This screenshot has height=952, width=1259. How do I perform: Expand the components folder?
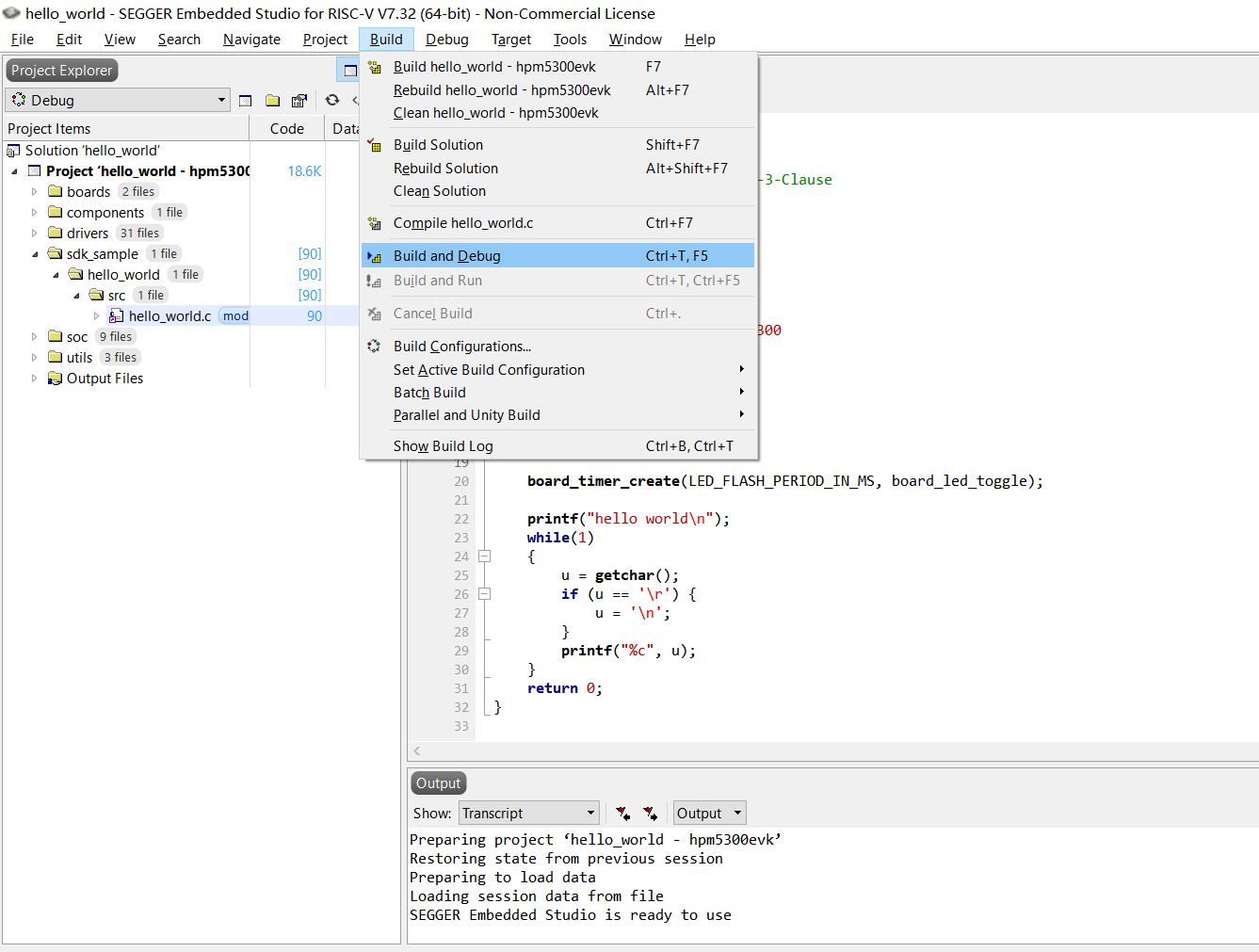(35, 213)
